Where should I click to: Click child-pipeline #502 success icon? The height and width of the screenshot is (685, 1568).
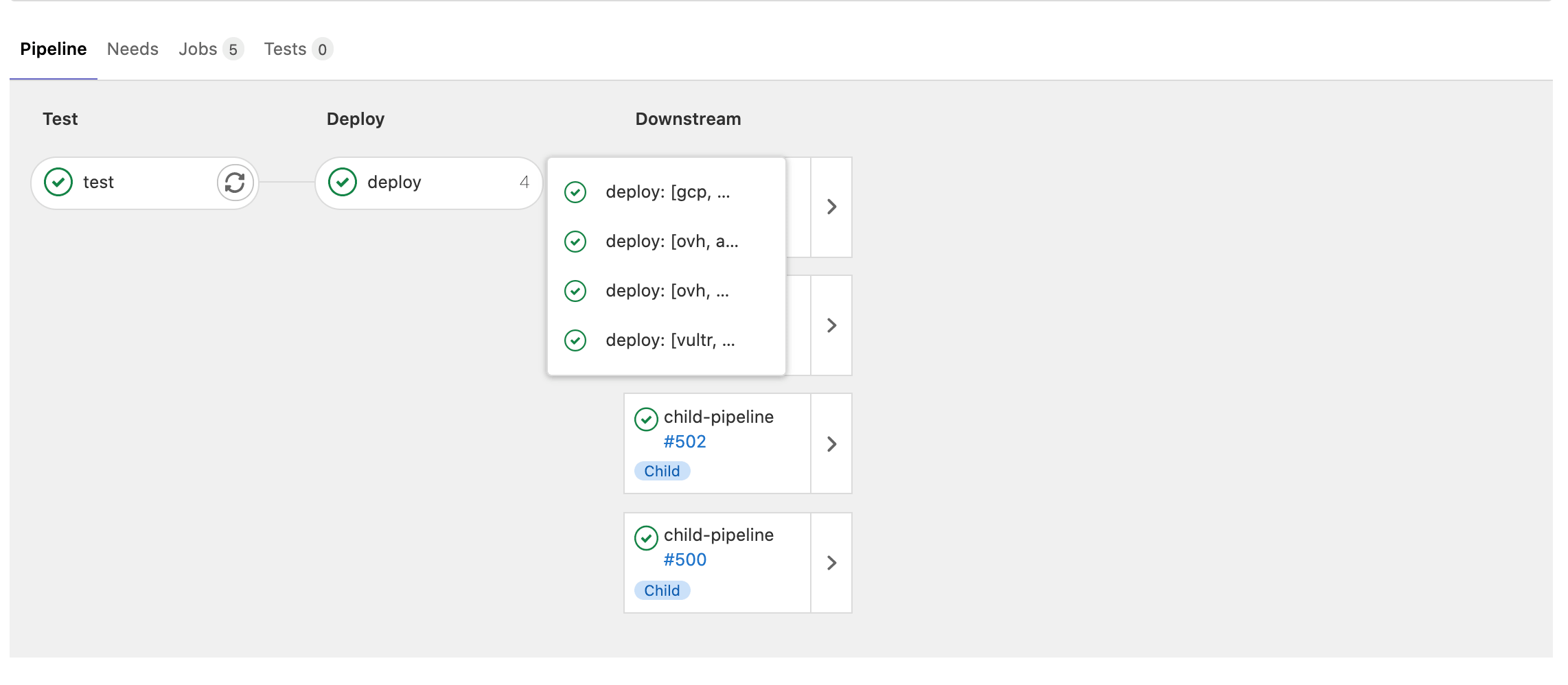click(646, 417)
